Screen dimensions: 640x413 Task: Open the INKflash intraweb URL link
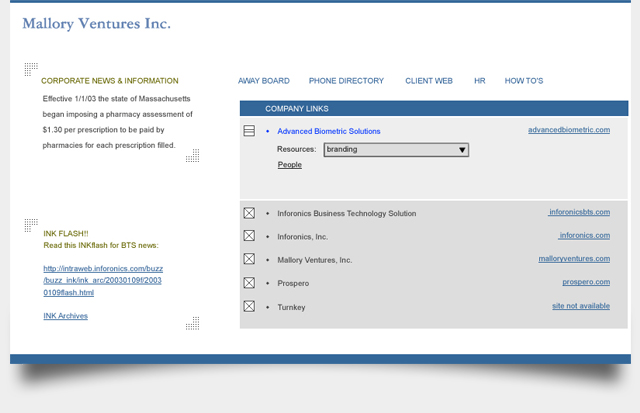tap(103, 280)
